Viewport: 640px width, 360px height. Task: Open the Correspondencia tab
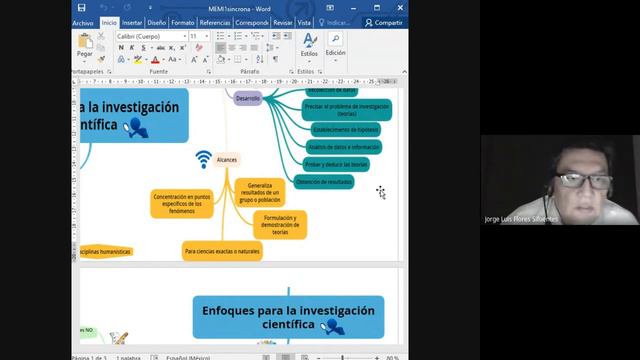pos(251,23)
